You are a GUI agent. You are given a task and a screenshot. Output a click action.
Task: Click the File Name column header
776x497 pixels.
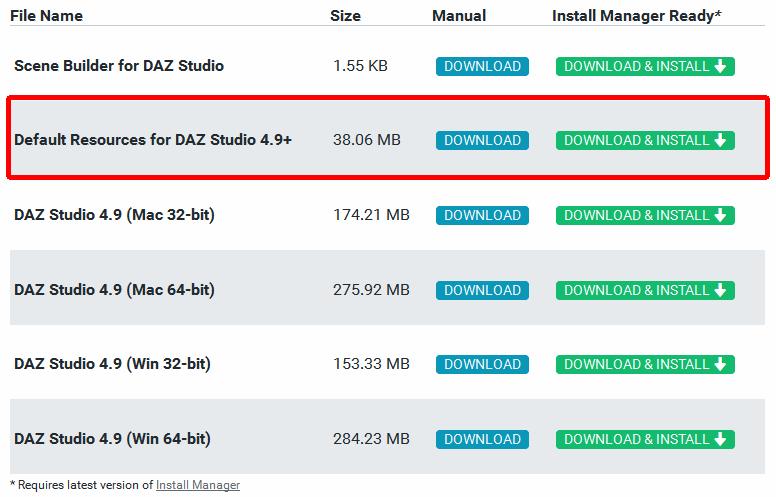[x=46, y=16]
